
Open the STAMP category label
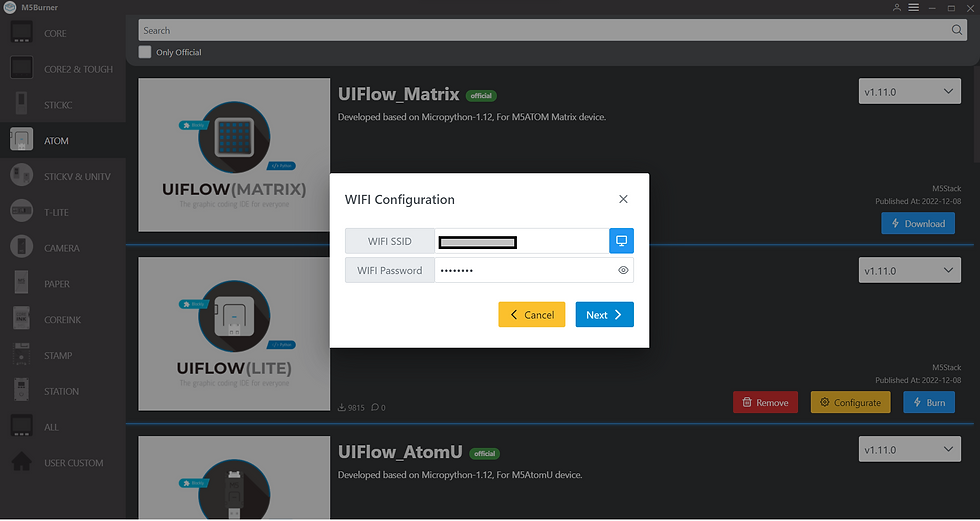[58, 355]
